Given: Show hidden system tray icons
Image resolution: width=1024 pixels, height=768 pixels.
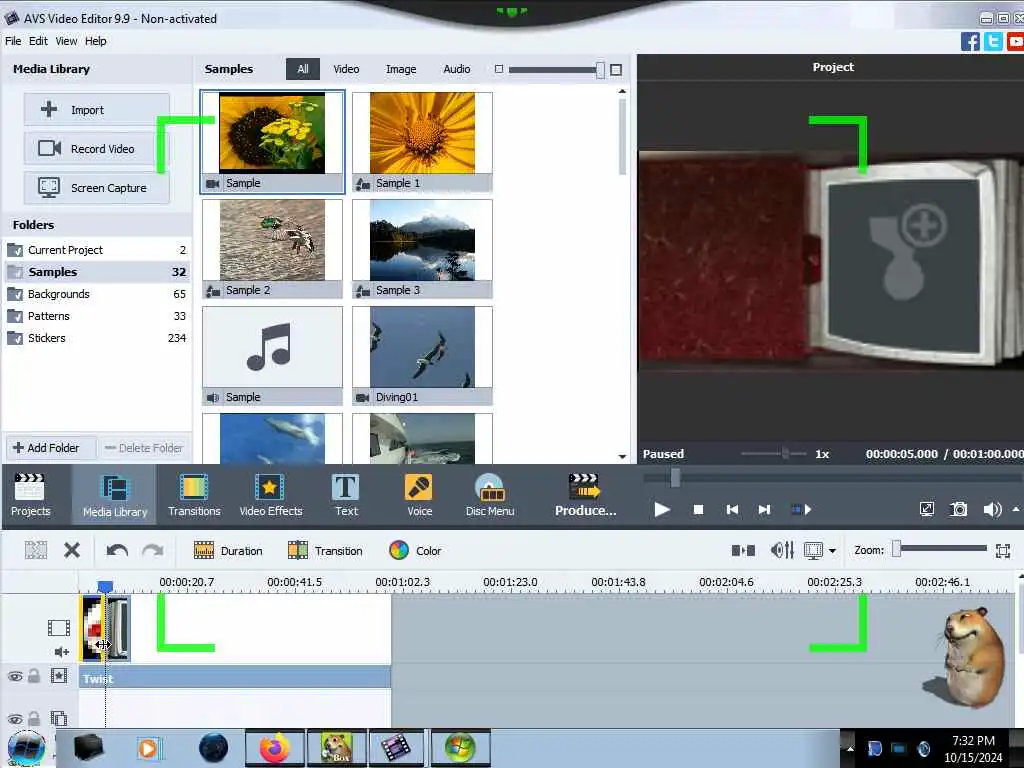Looking at the screenshot, I should click(x=850, y=749).
